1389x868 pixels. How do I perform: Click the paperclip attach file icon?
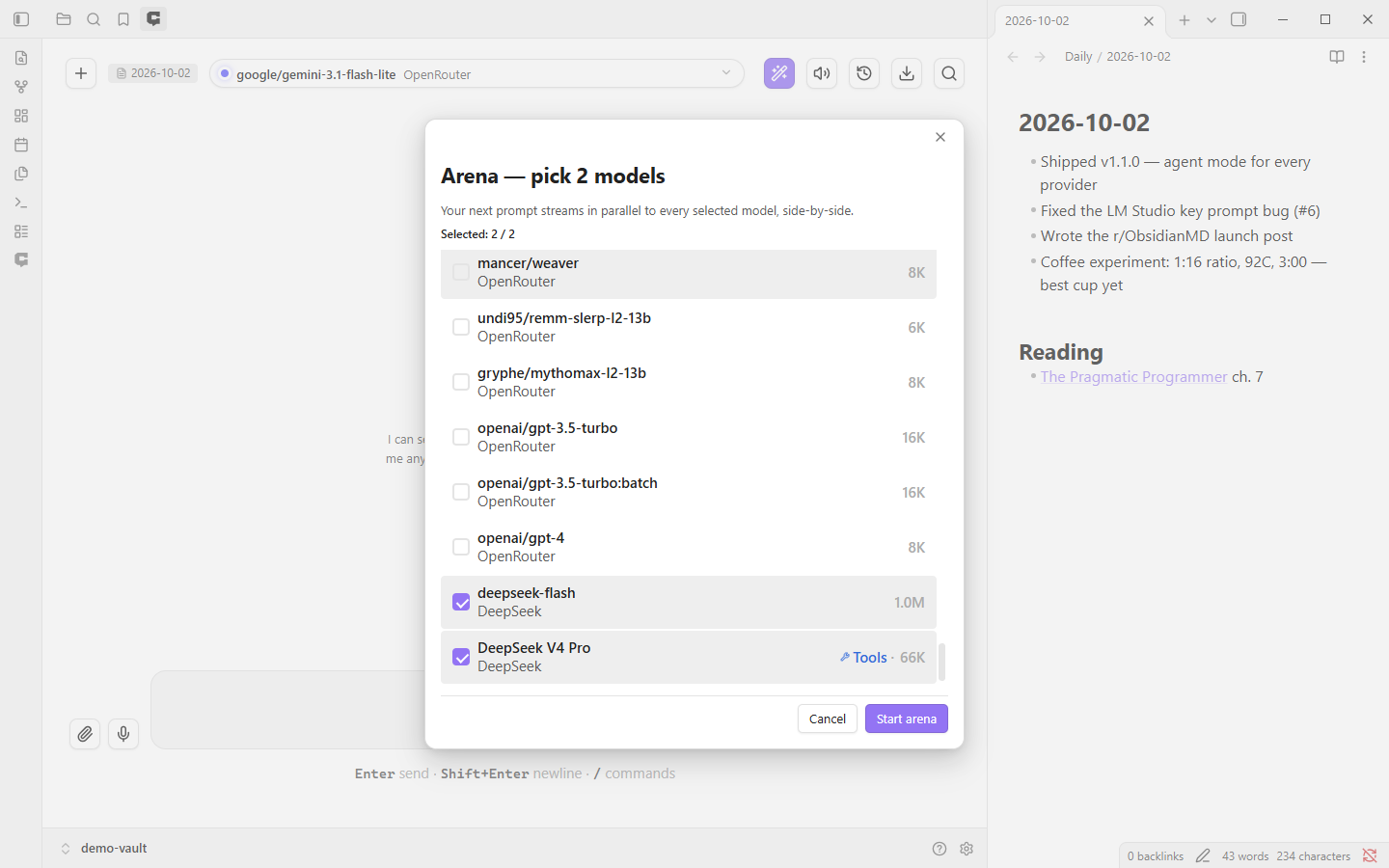pos(85,734)
